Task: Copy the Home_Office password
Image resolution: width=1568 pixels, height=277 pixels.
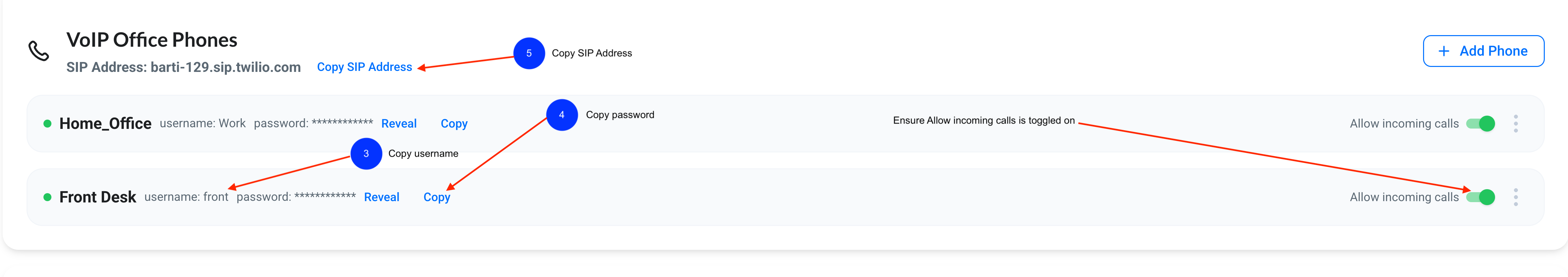Action: [454, 124]
